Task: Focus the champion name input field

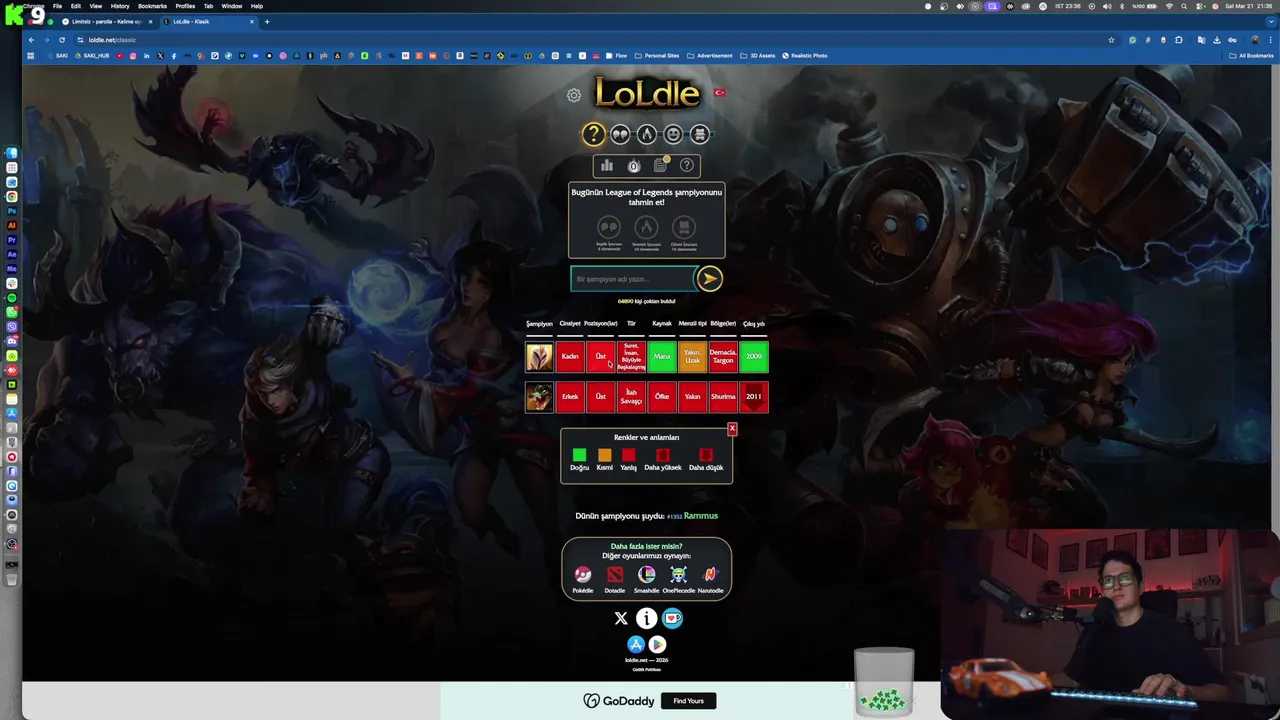Action: [x=632, y=279]
